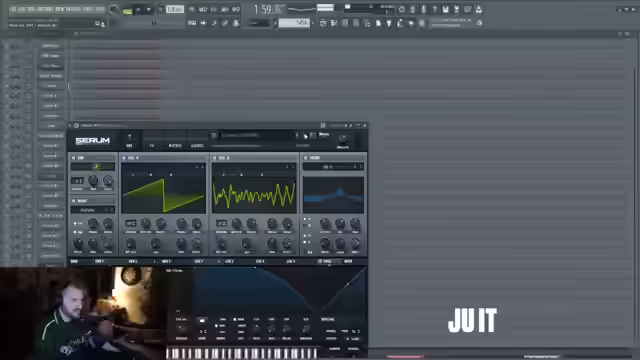Adjust the LFO RATE knob
The width and height of the screenshot is (640, 360).
pos(256,328)
